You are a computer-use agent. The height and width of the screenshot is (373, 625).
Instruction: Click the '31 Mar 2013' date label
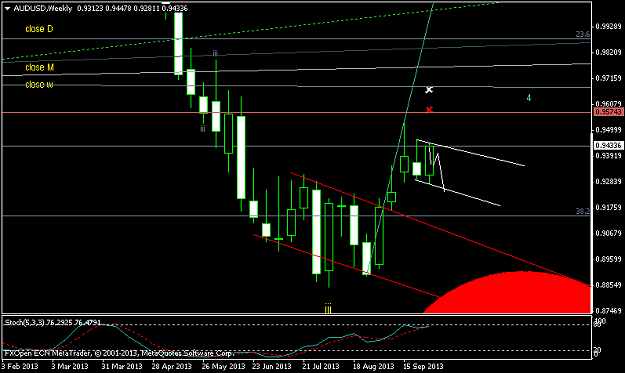click(x=121, y=366)
